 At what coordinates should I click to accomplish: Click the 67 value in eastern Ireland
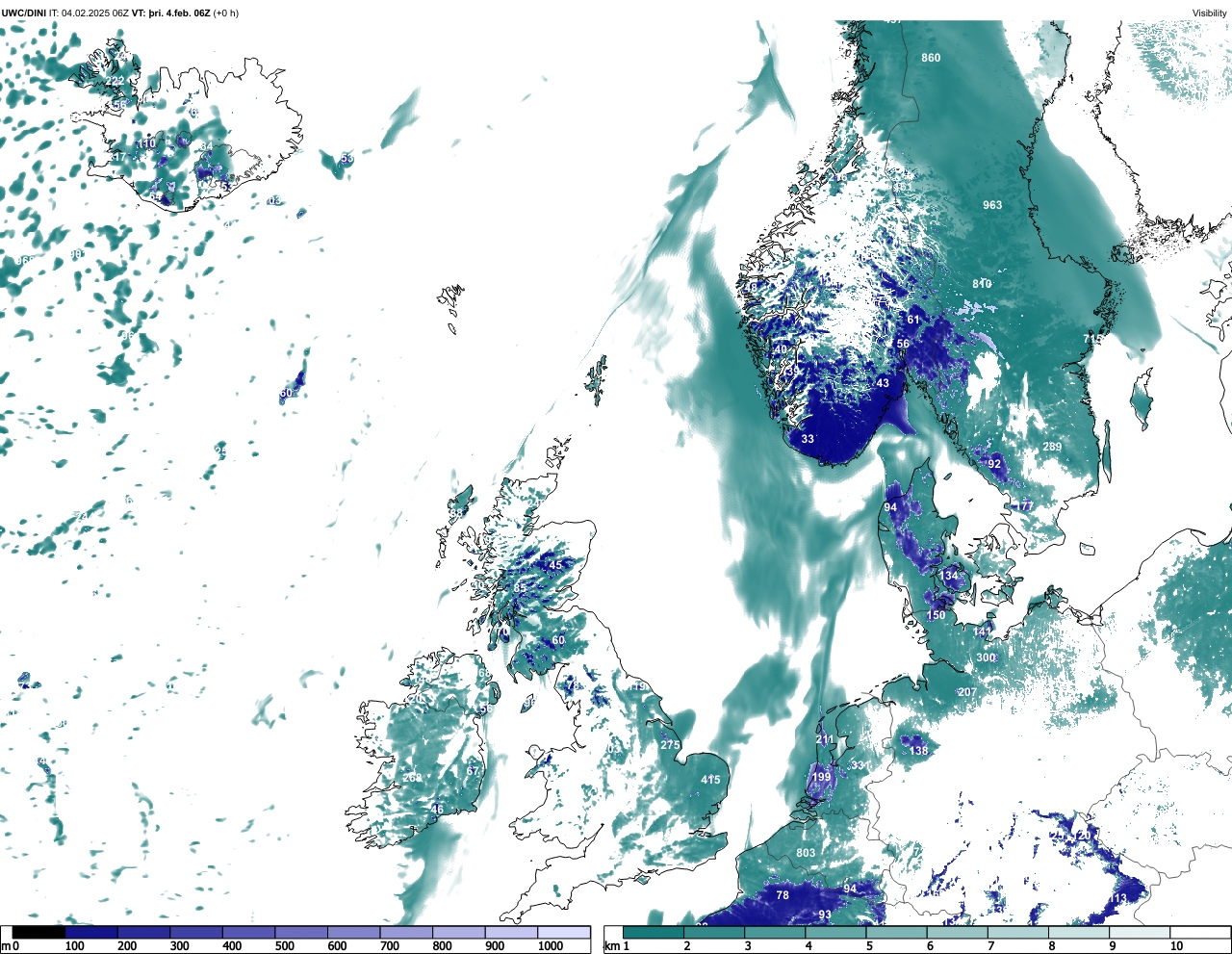click(473, 771)
